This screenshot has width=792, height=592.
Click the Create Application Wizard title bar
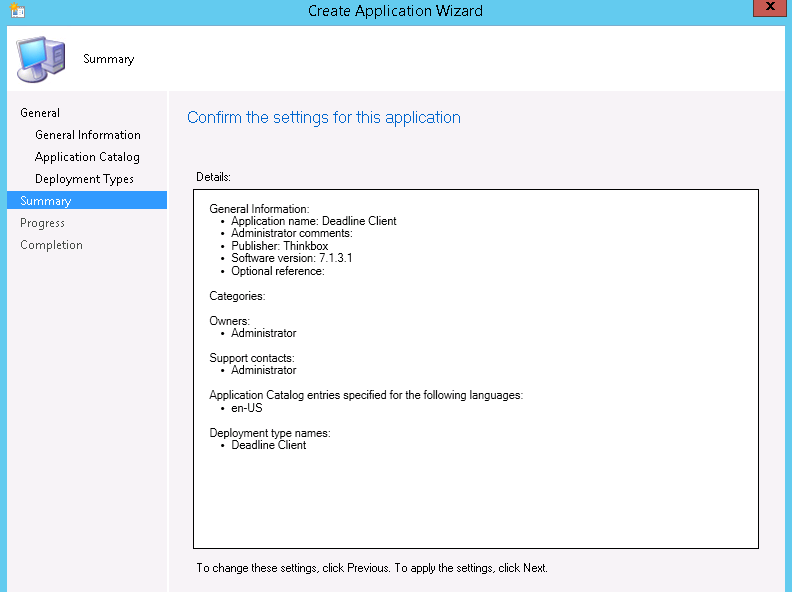point(395,11)
